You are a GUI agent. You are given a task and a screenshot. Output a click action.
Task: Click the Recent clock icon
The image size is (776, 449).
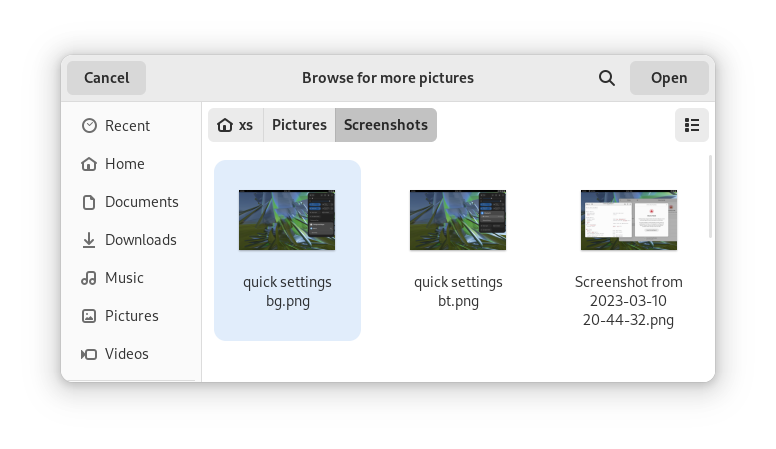89,126
